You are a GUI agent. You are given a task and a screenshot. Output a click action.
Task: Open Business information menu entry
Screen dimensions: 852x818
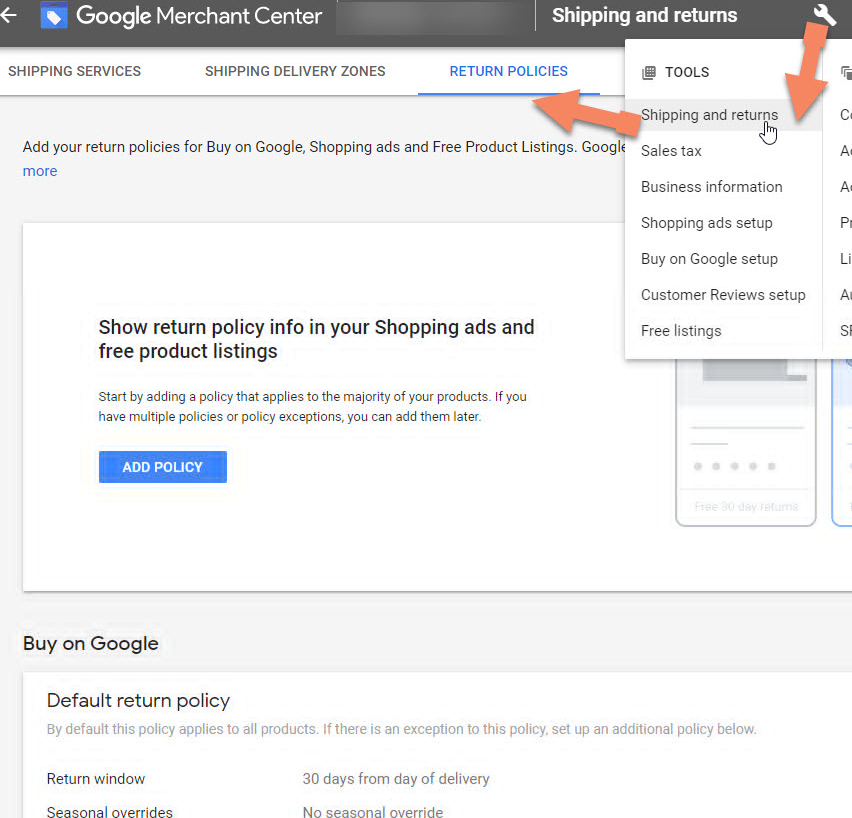pos(711,187)
